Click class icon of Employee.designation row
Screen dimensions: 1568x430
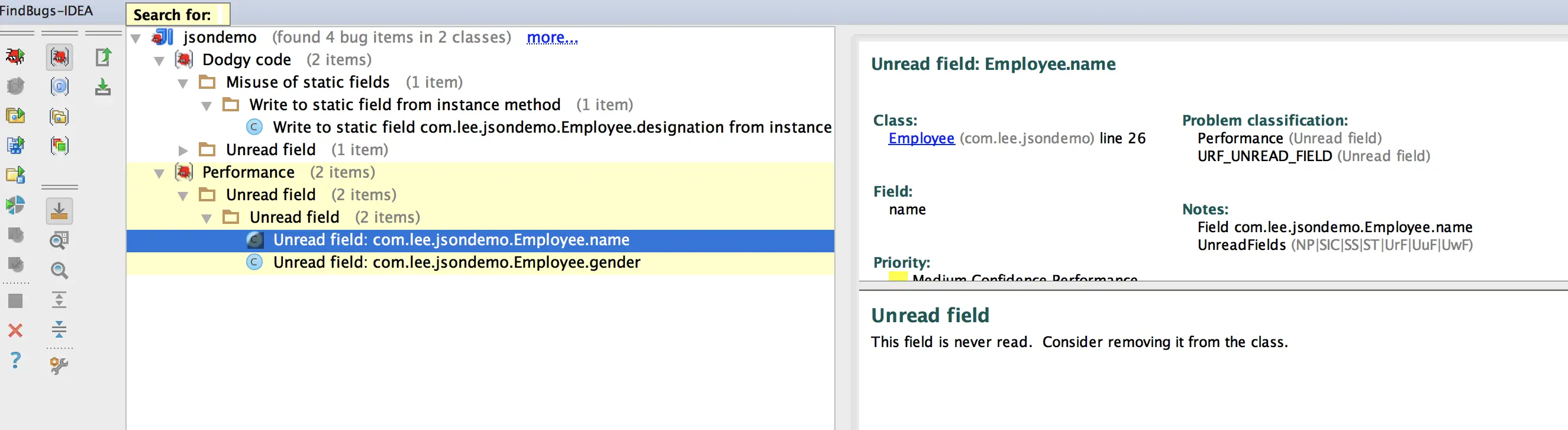(x=254, y=127)
